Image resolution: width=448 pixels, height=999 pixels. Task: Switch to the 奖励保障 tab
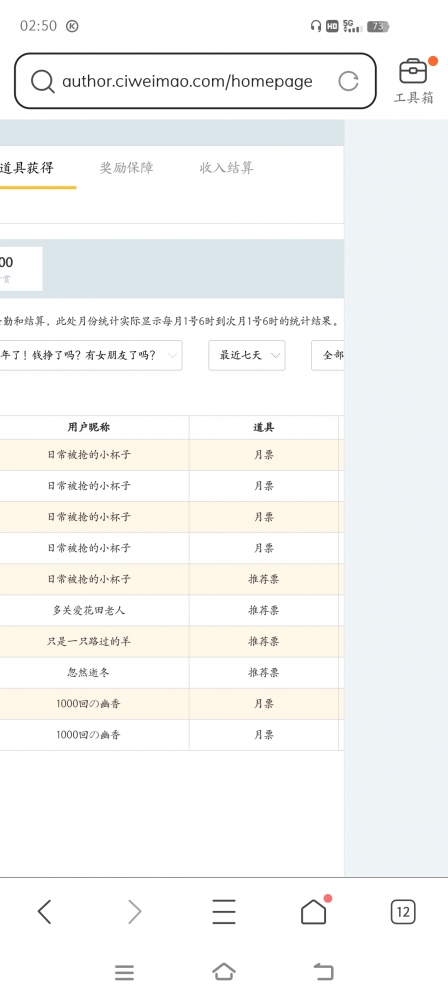126,168
